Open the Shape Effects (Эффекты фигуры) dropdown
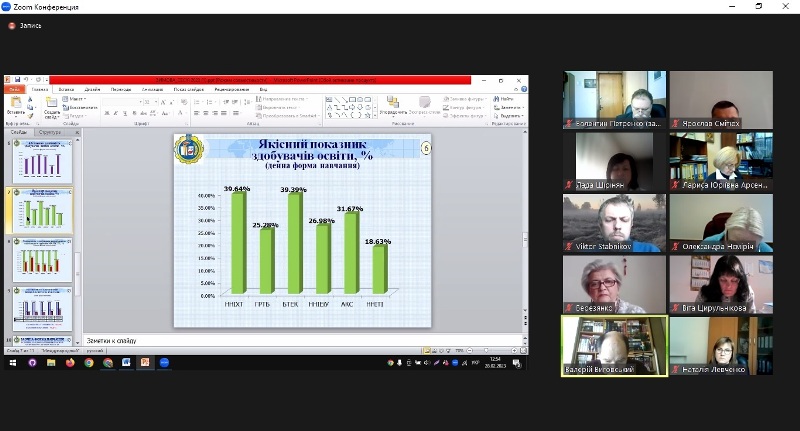This screenshot has width=800, height=431. point(465,116)
